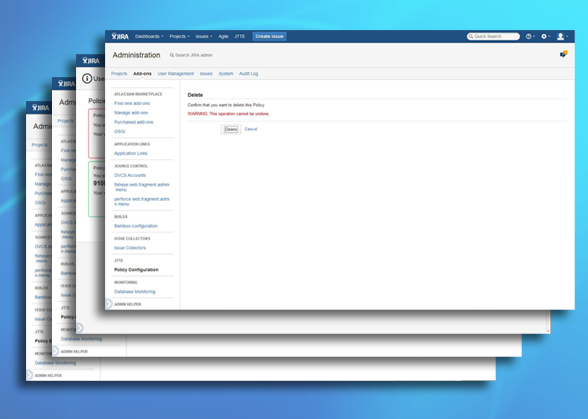Screen dimensions: 588x419
Task: Confirm deletion with the Delete button
Action: pos(231,129)
